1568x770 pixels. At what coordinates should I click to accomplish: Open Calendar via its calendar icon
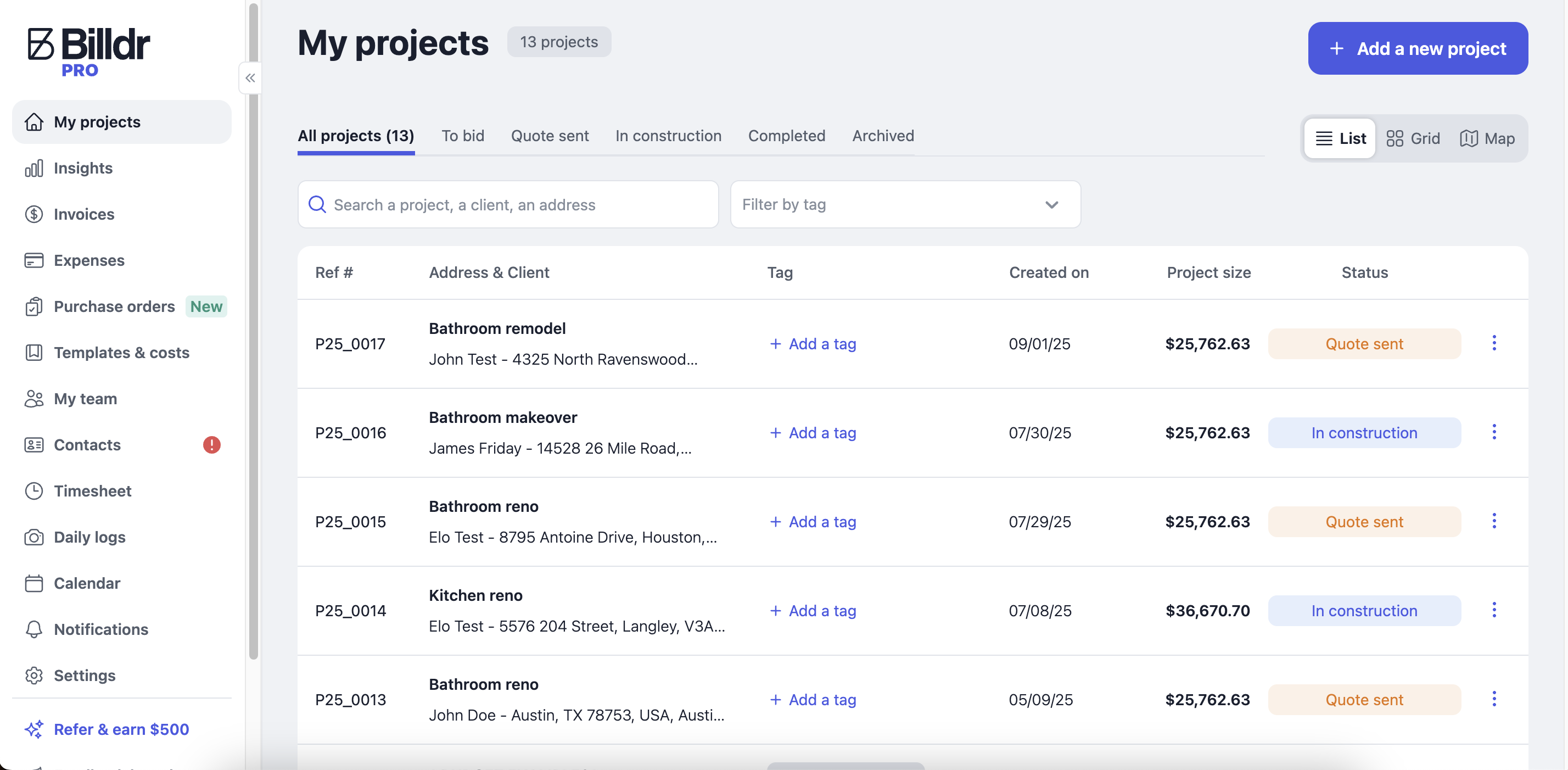[34, 583]
